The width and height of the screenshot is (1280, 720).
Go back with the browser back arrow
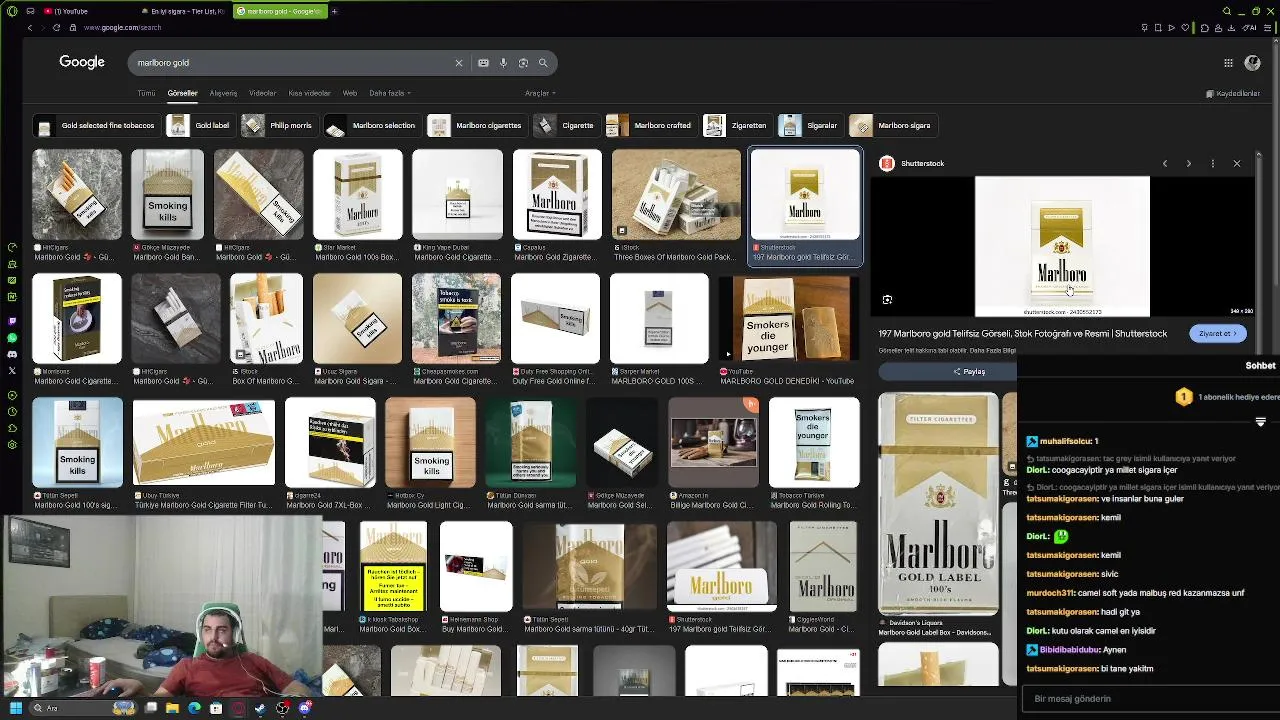click(30, 27)
